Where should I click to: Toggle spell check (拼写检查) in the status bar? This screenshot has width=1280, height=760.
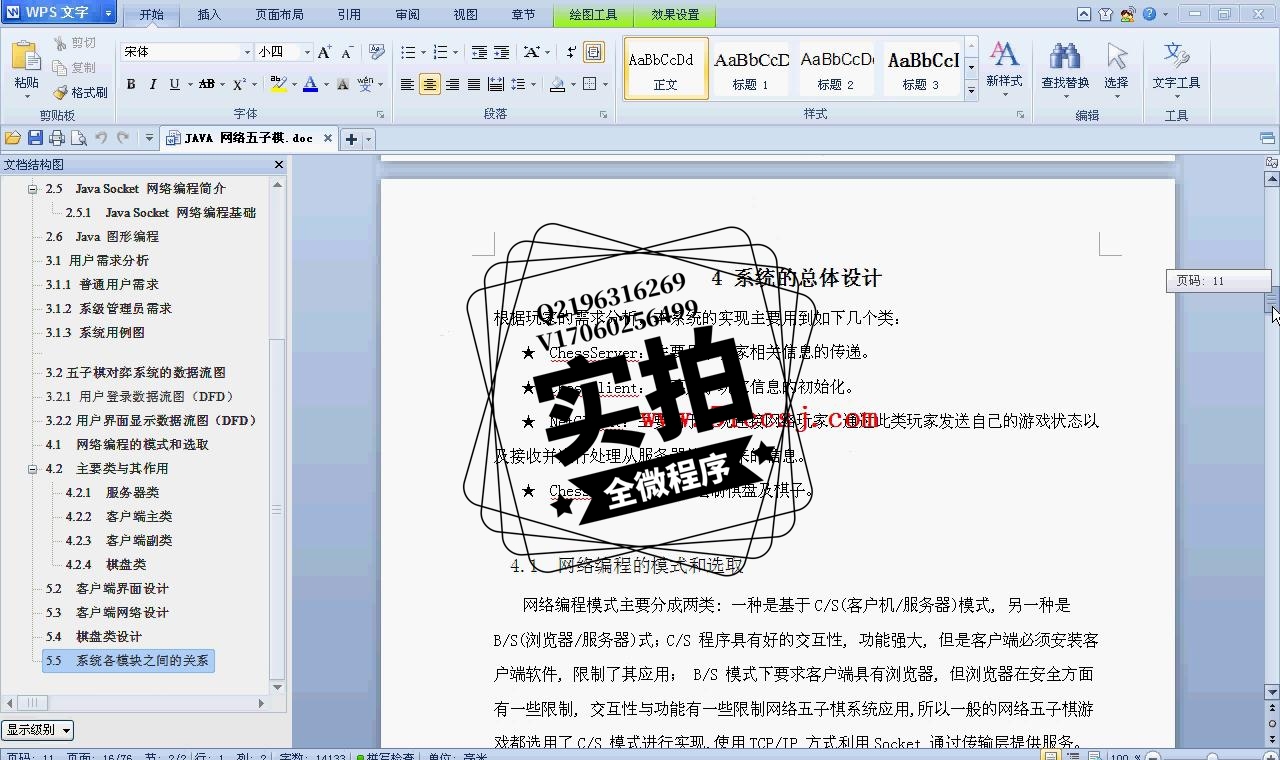pos(385,756)
